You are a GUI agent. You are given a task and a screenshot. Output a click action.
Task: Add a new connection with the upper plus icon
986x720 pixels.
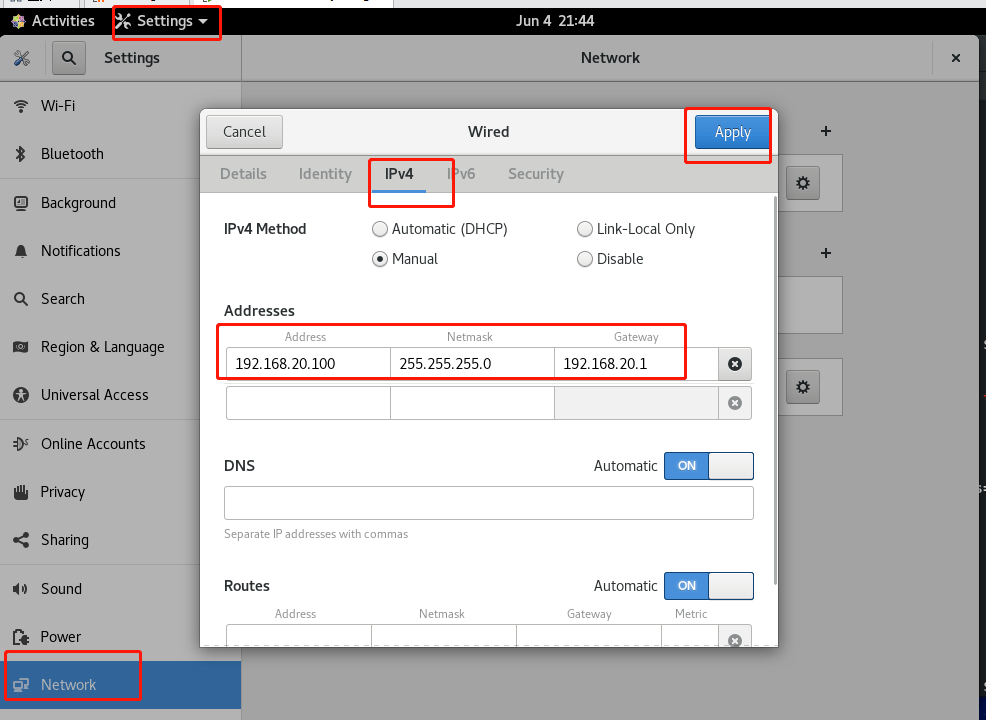pos(826,131)
